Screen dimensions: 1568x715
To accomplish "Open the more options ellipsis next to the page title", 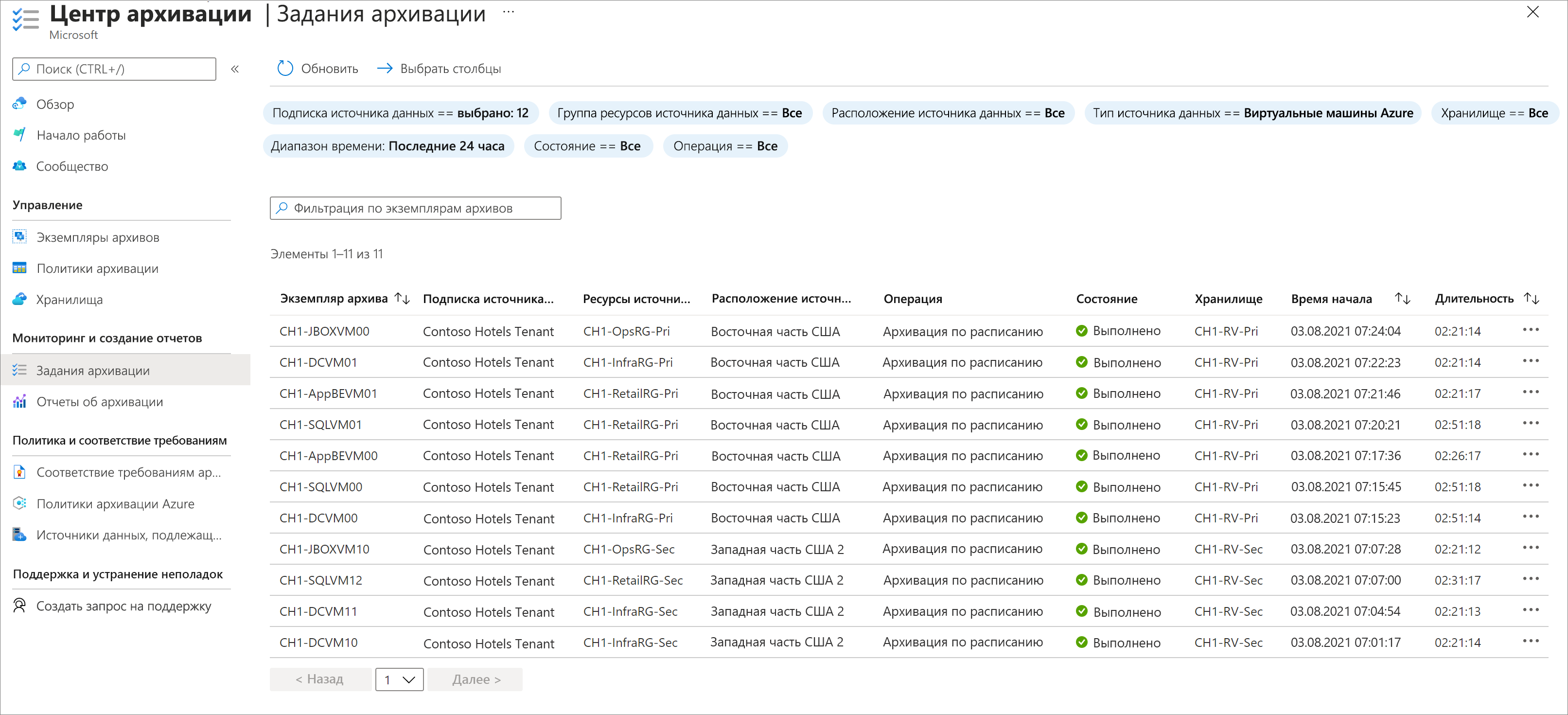I will coord(508,12).
